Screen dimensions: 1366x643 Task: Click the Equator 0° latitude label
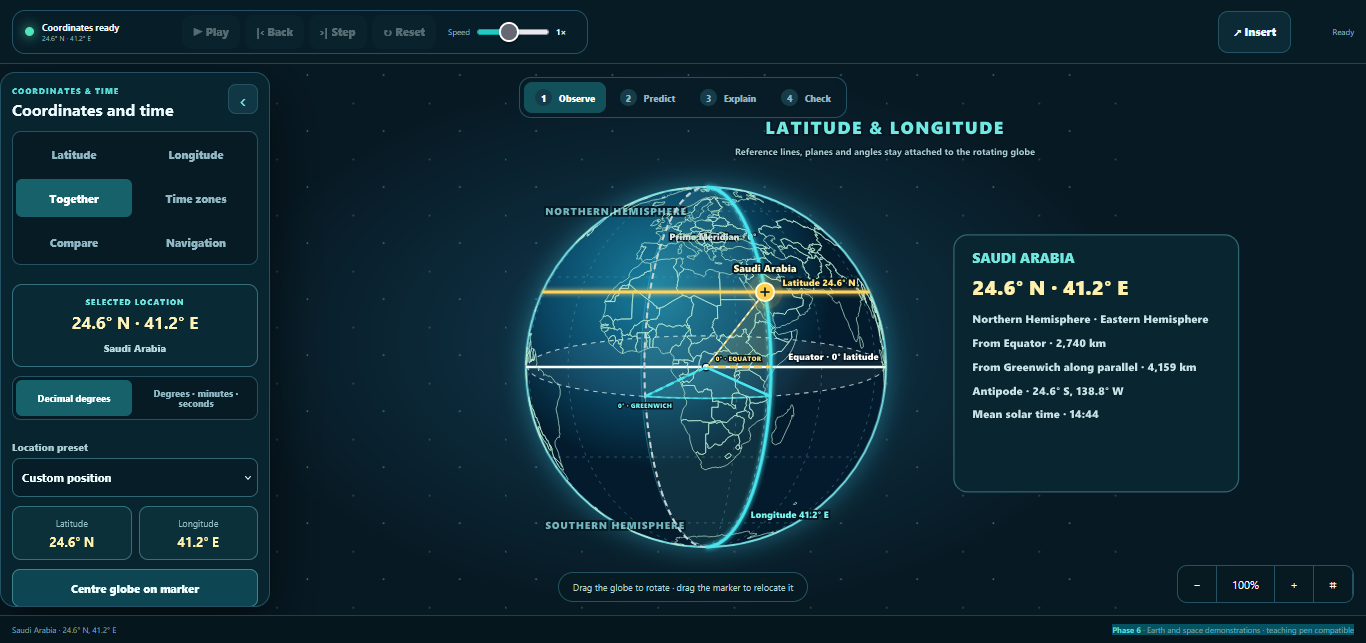(x=833, y=357)
